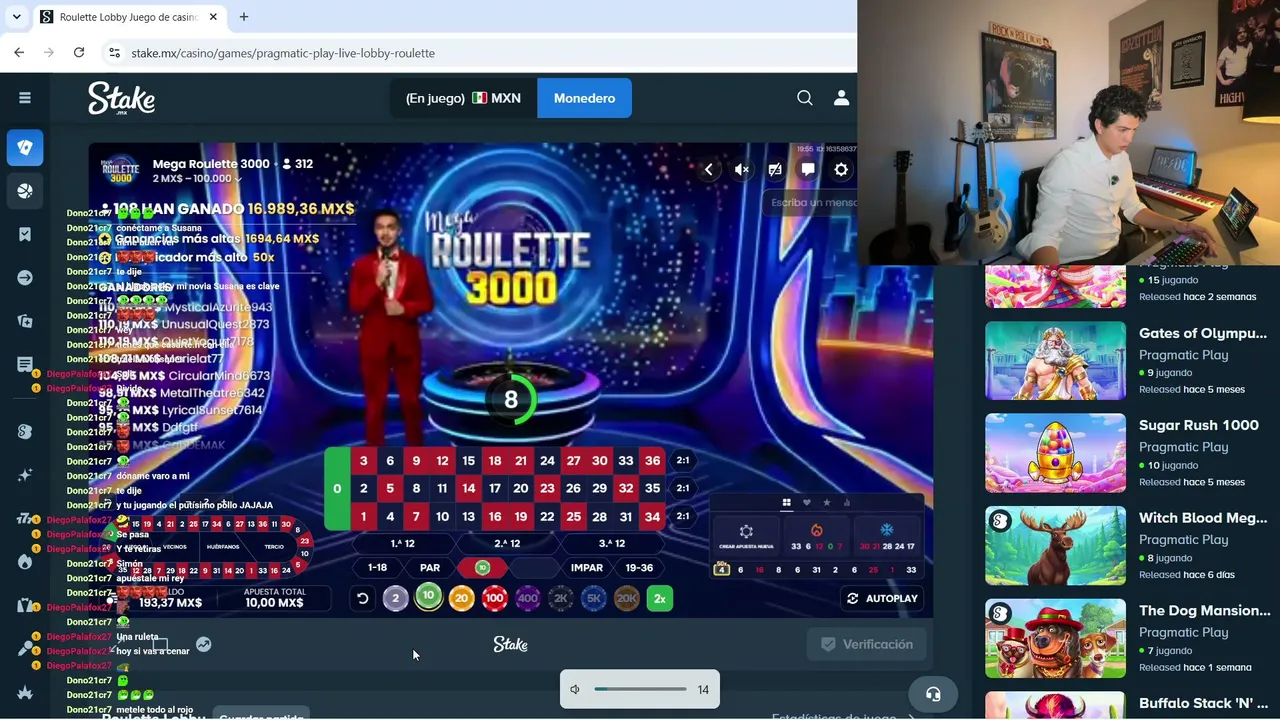
Task: Bet on the third dozen 3.ª 12
Action: [x=612, y=543]
